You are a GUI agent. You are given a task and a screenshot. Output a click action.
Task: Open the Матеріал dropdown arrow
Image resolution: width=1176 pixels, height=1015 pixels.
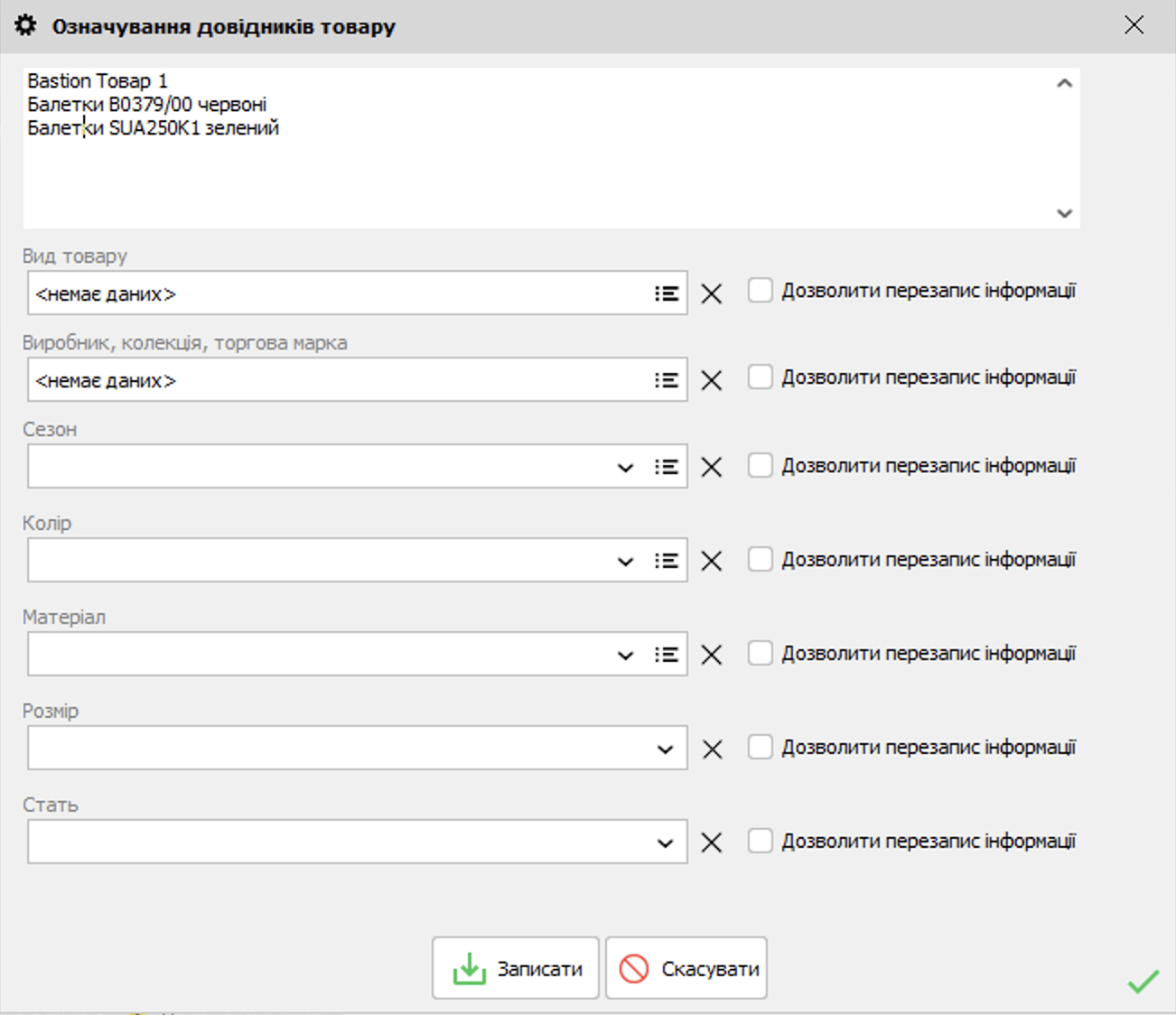tap(625, 656)
